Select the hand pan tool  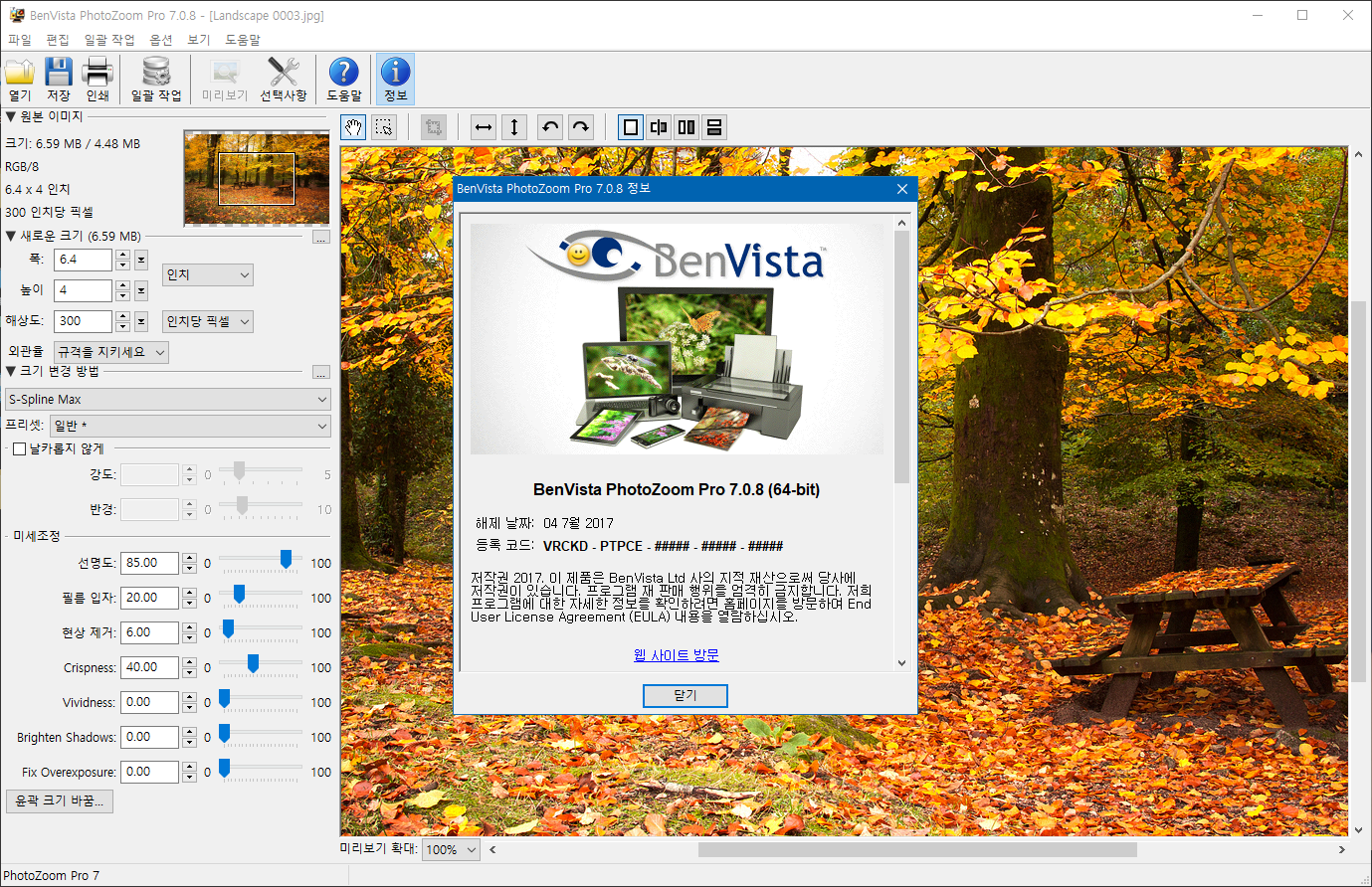[x=353, y=127]
